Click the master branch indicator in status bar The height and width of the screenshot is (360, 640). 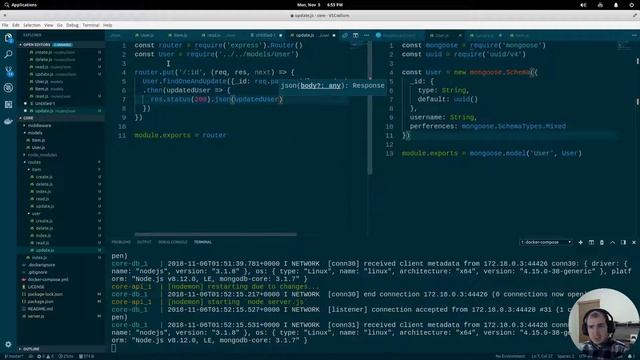(x=13, y=356)
